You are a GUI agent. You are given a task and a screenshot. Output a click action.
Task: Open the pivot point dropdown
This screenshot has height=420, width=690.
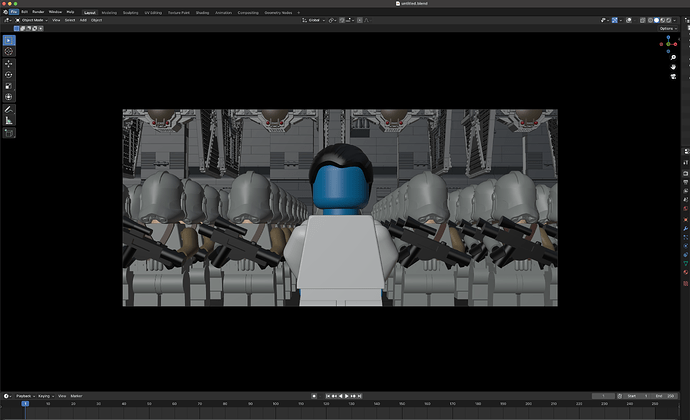coord(333,20)
